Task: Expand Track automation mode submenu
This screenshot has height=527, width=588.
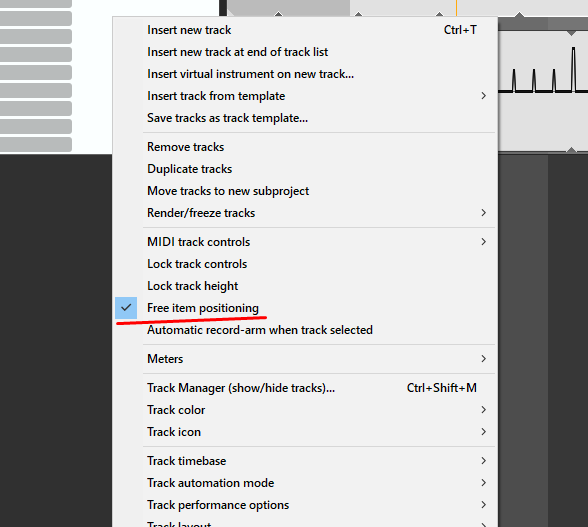Action: (305, 483)
